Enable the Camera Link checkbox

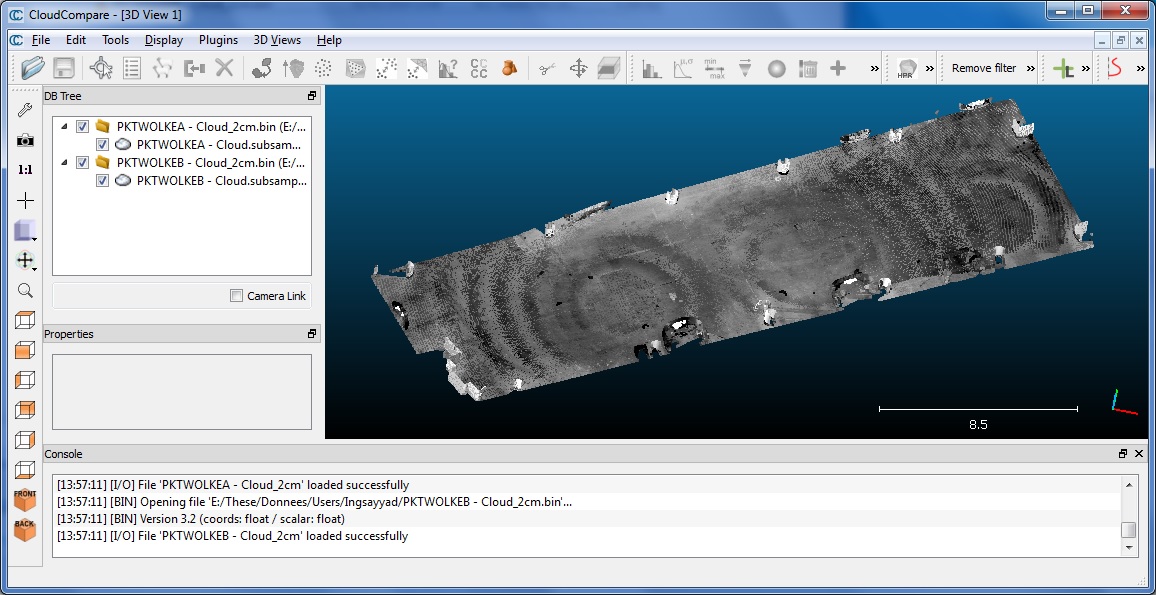pyautogui.click(x=237, y=296)
